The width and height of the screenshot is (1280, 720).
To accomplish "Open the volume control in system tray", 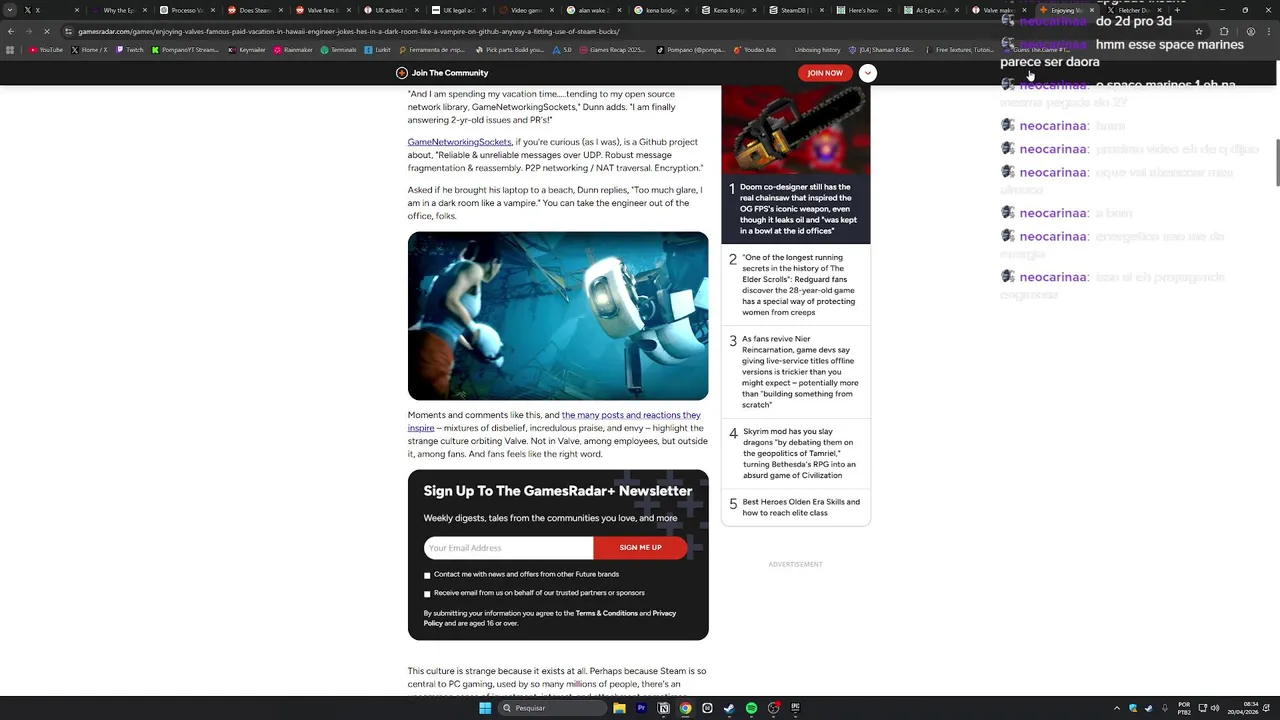I will [1214, 708].
